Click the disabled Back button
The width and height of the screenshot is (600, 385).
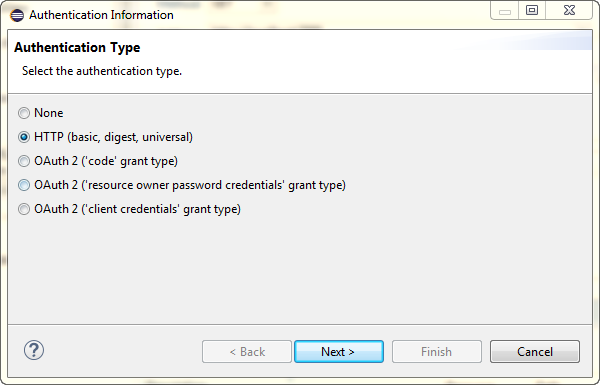coord(247,351)
